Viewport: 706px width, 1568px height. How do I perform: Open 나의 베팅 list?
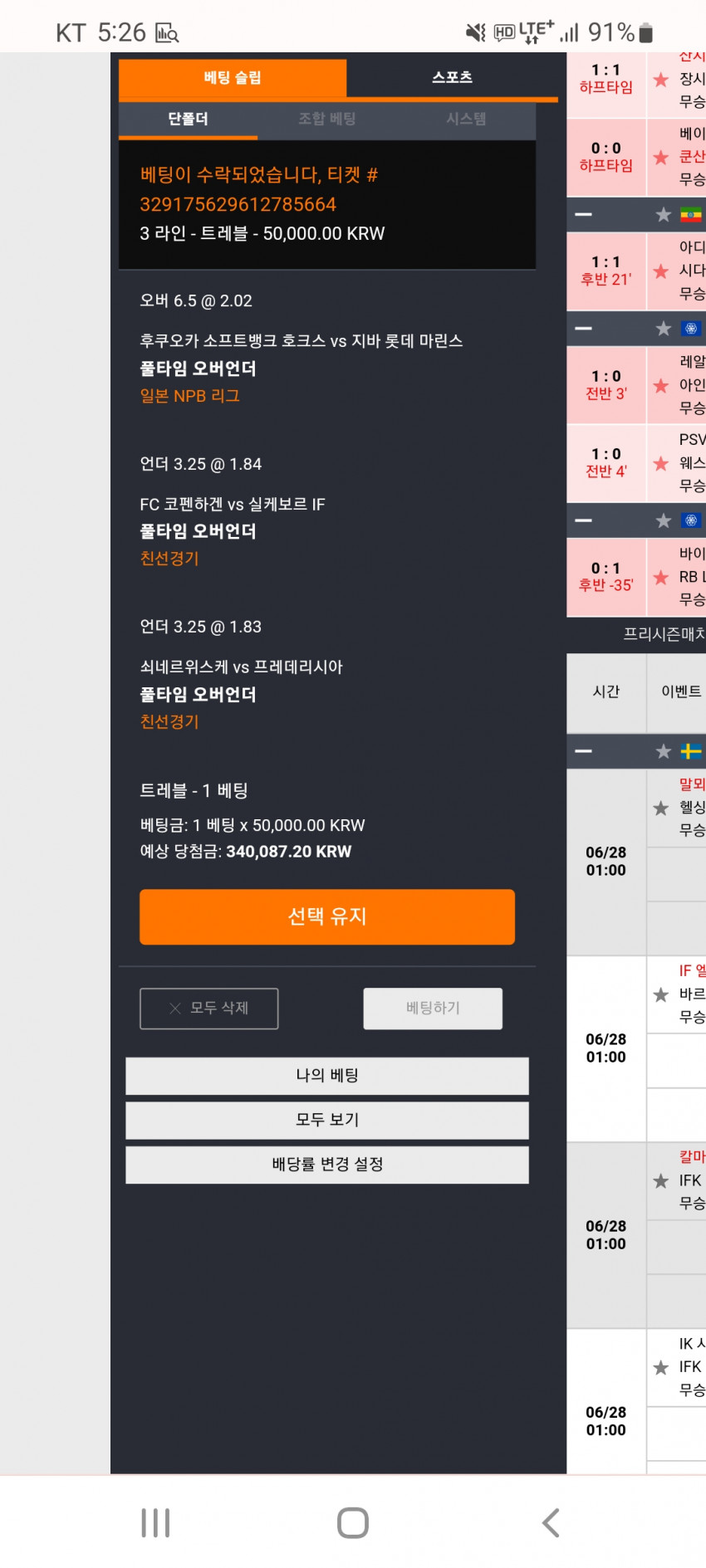coord(327,1075)
